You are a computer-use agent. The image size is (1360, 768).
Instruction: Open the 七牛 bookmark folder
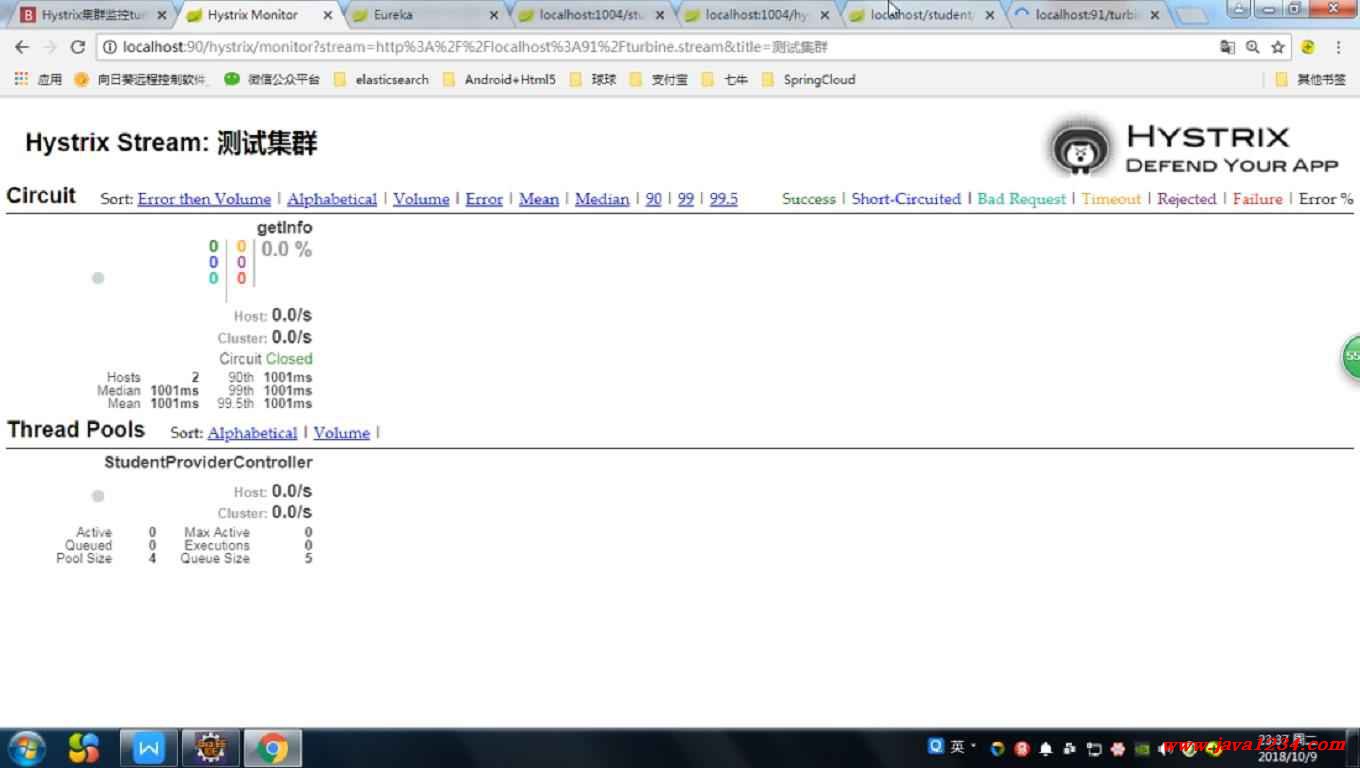(x=725, y=79)
